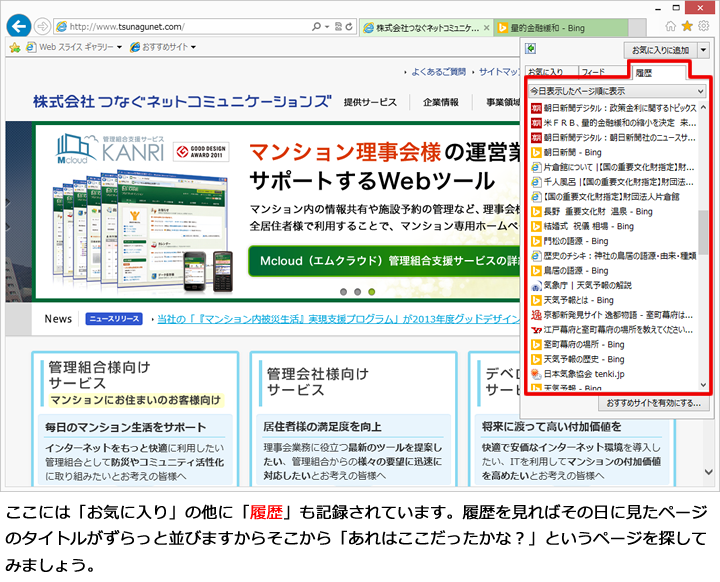Viewport: 720px width, 582px height.
Task: Select the 株式会社つなぐネットコミュニケーションズ browser tab
Action: coord(426,28)
